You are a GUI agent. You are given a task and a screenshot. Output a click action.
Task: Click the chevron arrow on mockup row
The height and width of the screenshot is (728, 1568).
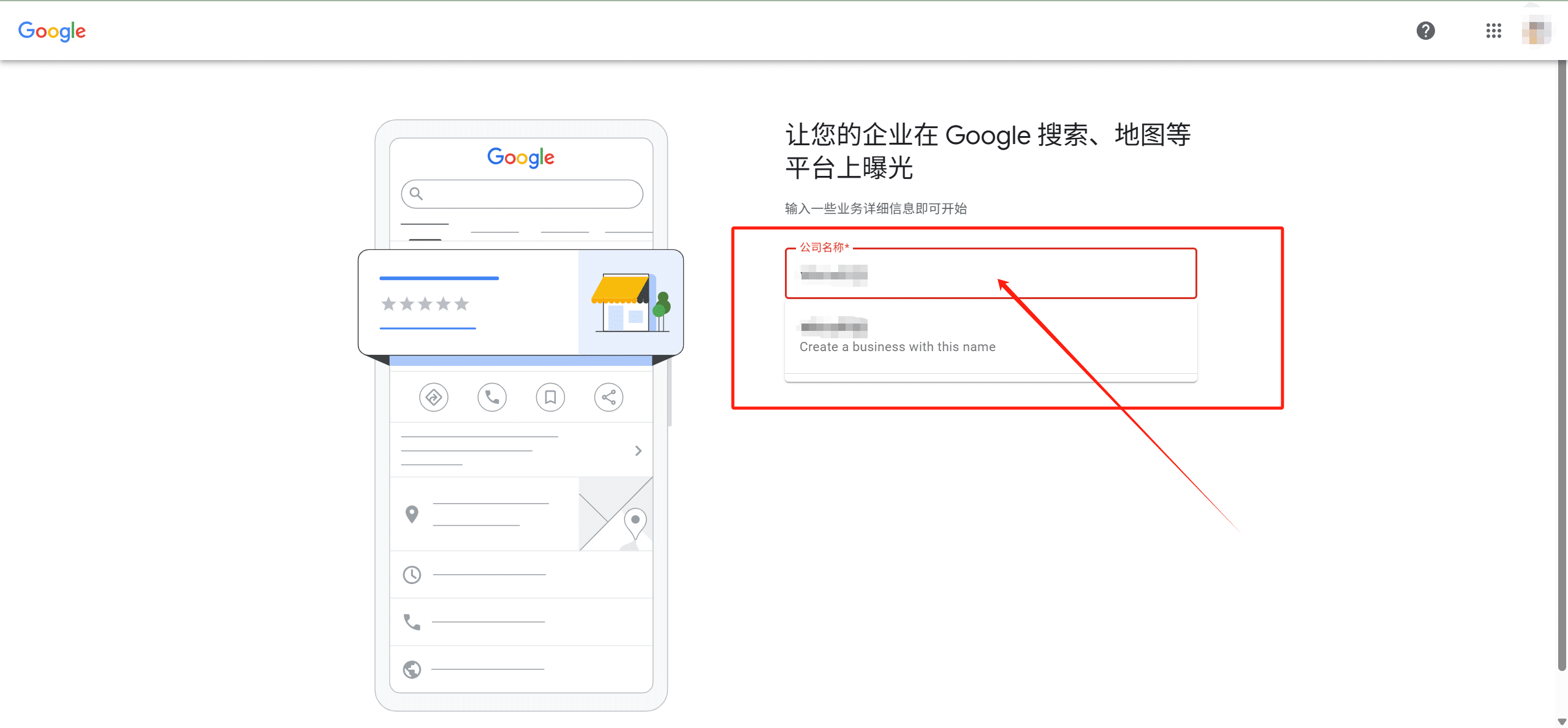click(x=638, y=450)
